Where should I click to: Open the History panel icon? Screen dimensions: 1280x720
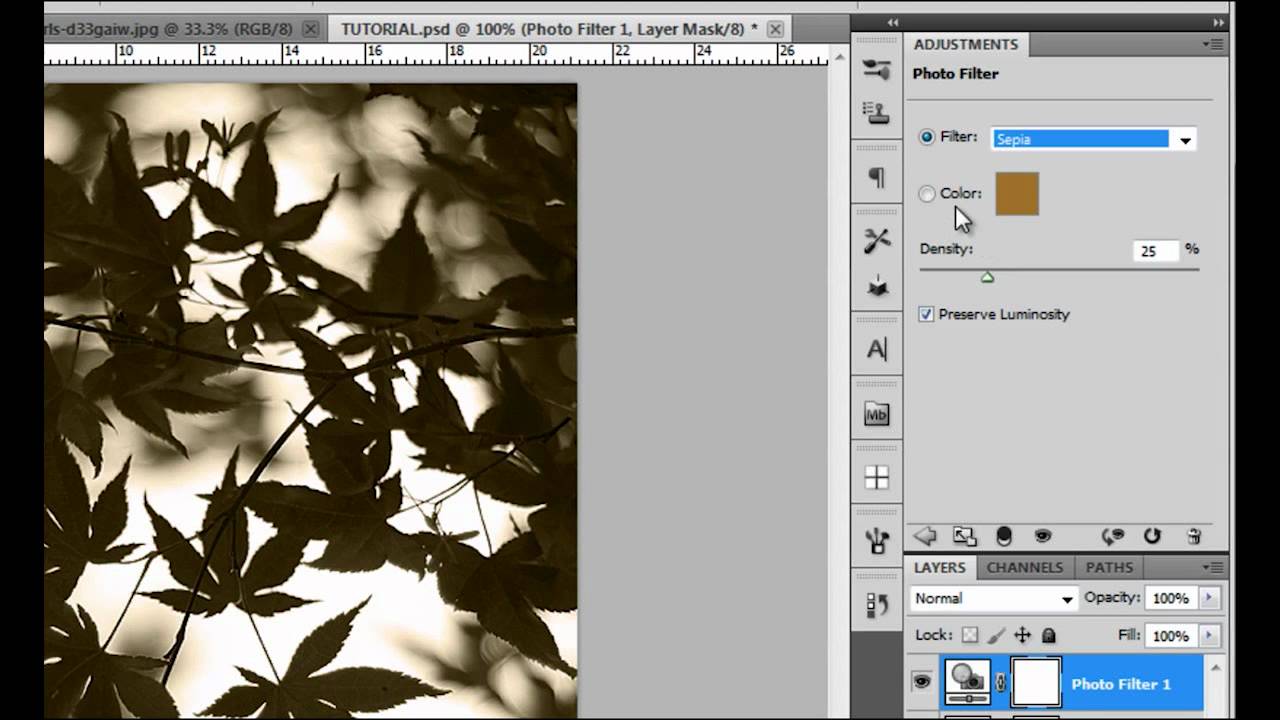point(877,605)
